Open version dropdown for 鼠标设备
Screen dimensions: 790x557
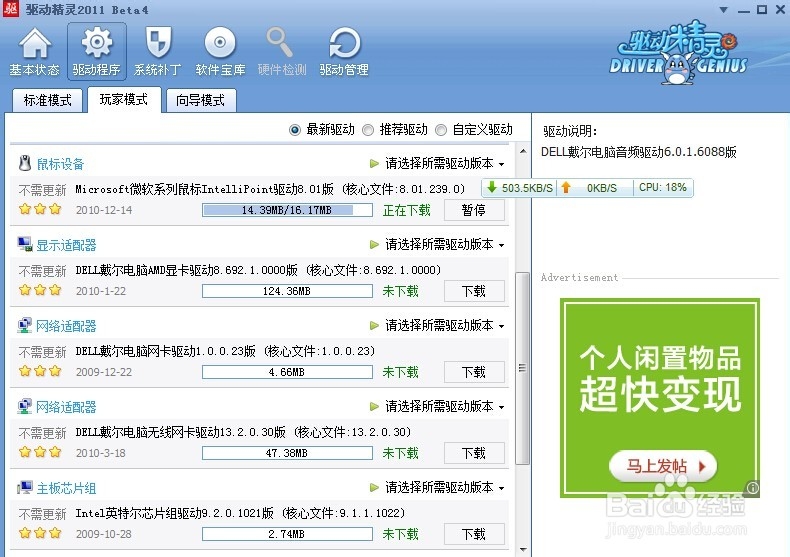tap(437, 164)
